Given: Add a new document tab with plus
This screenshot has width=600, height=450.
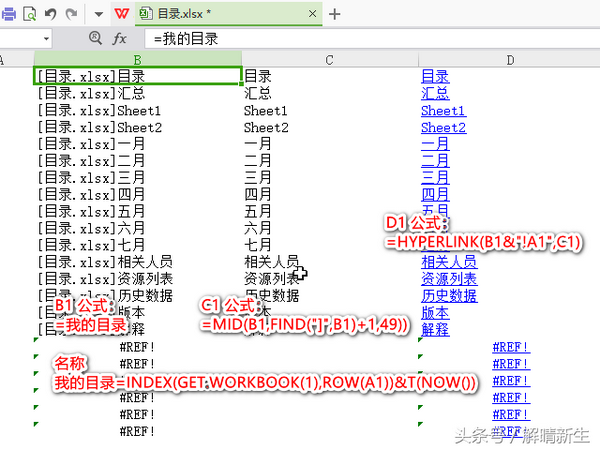Looking at the screenshot, I should [x=335, y=14].
